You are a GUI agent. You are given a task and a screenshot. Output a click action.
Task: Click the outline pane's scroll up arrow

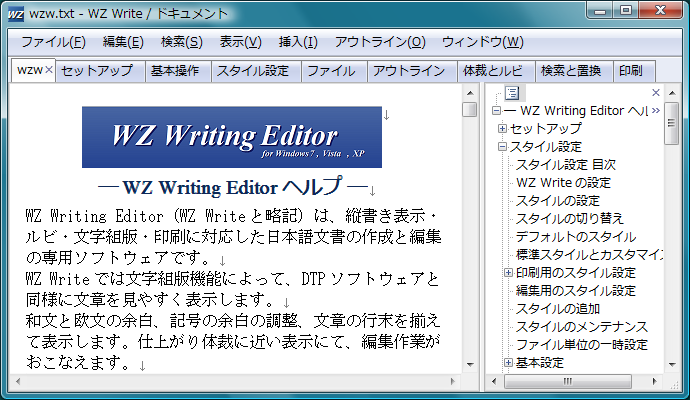pyautogui.click(x=672, y=93)
